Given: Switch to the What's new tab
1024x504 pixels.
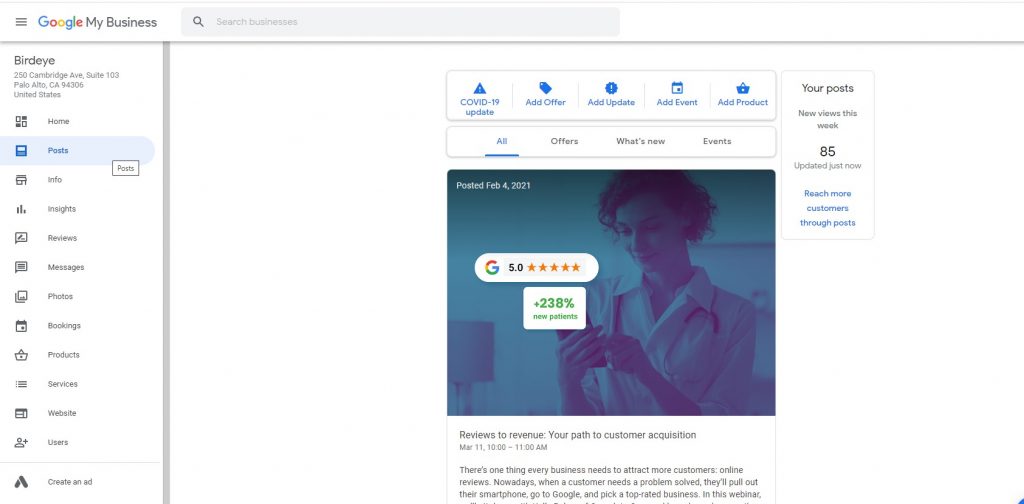Looking at the screenshot, I should point(641,141).
